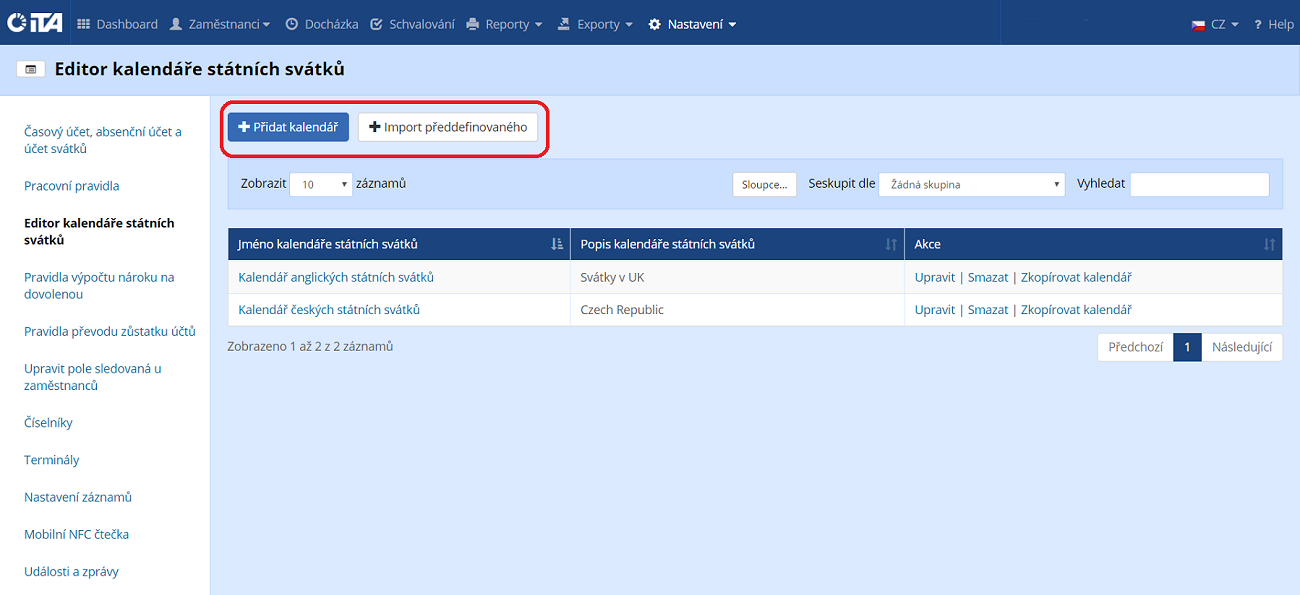This screenshot has width=1300, height=595.
Task: Expand the Zaměstnanci menu
Action: coord(220,24)
